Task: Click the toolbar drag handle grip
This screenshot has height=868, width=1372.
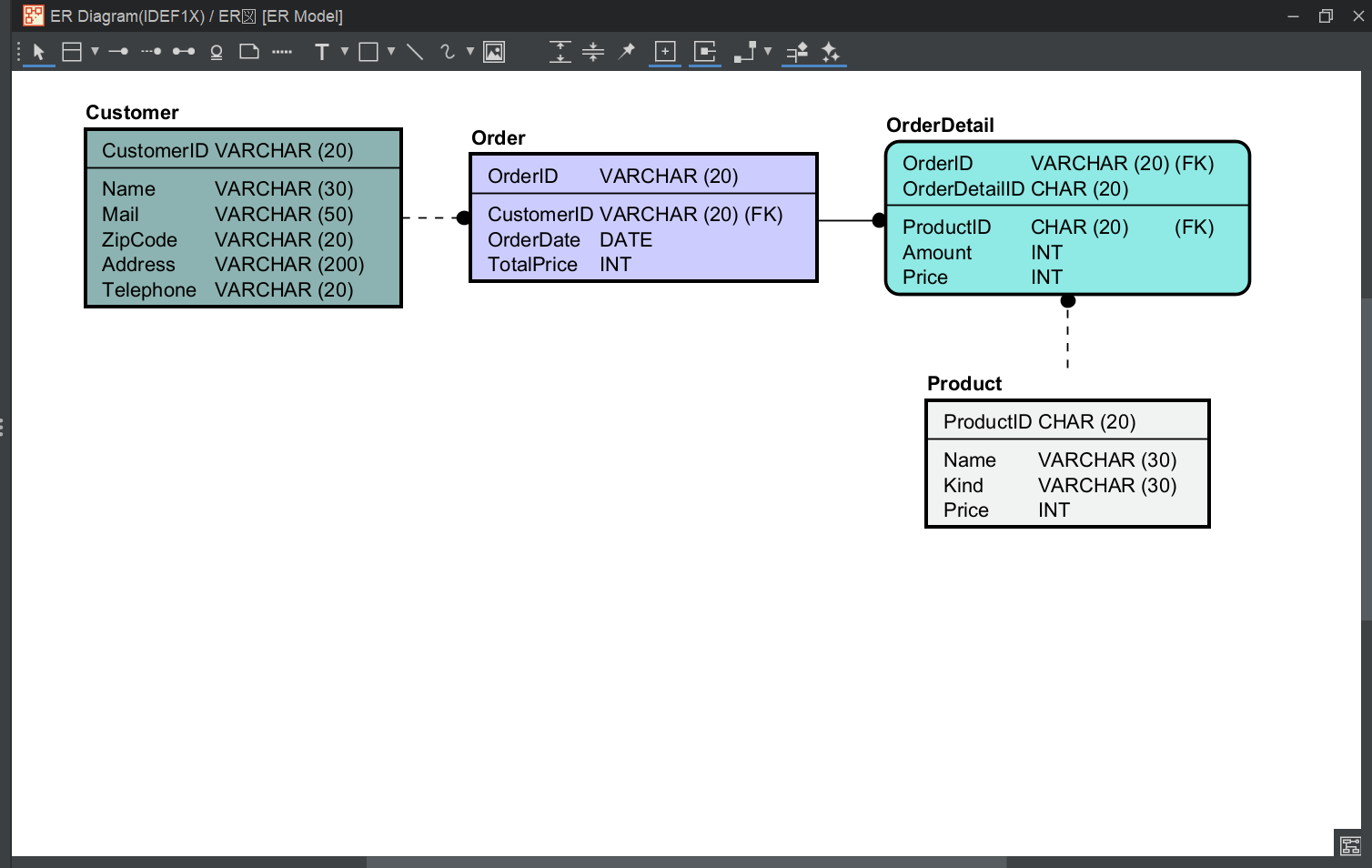Action: (18, 52)
